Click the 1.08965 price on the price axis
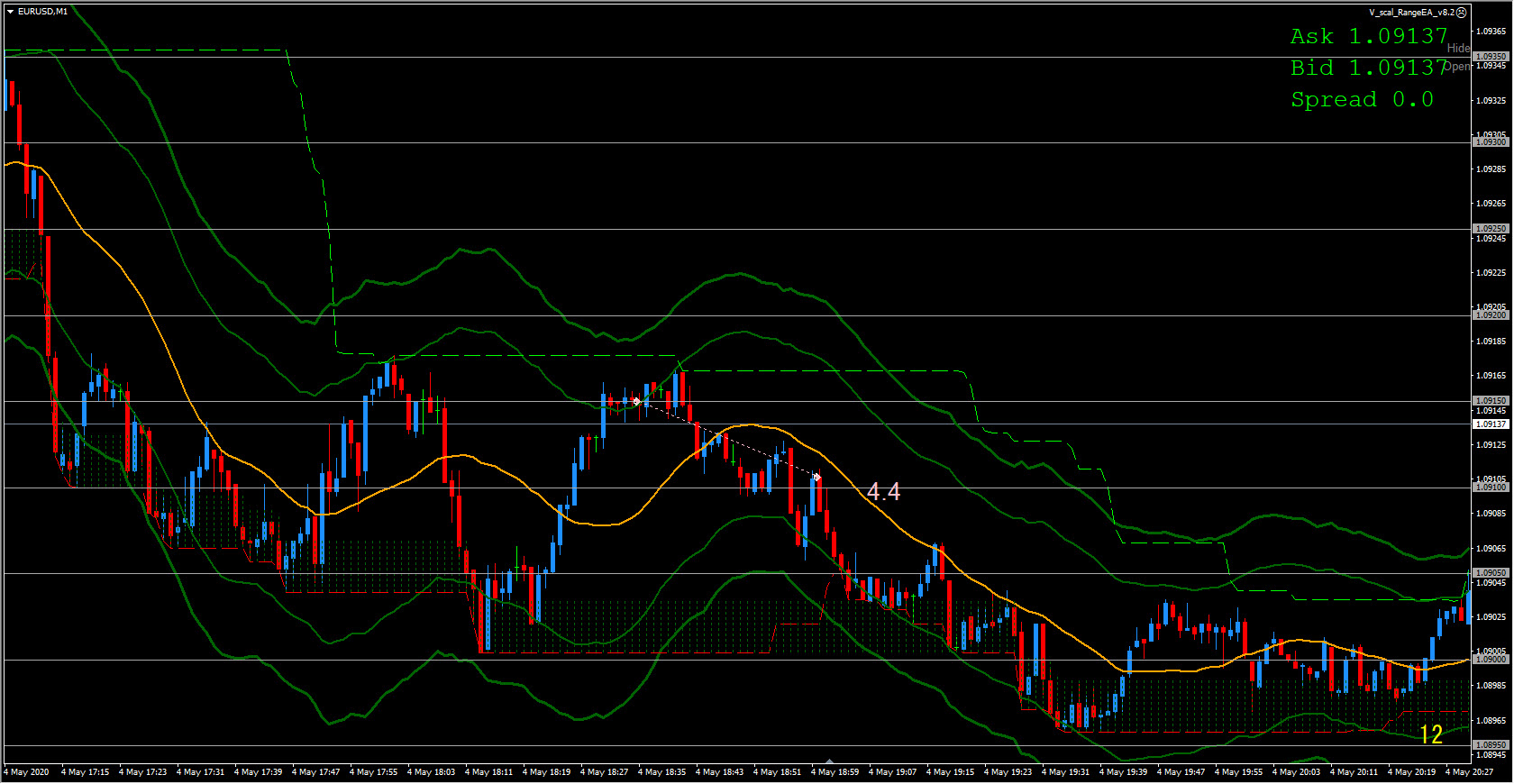 coord(1491,721)
